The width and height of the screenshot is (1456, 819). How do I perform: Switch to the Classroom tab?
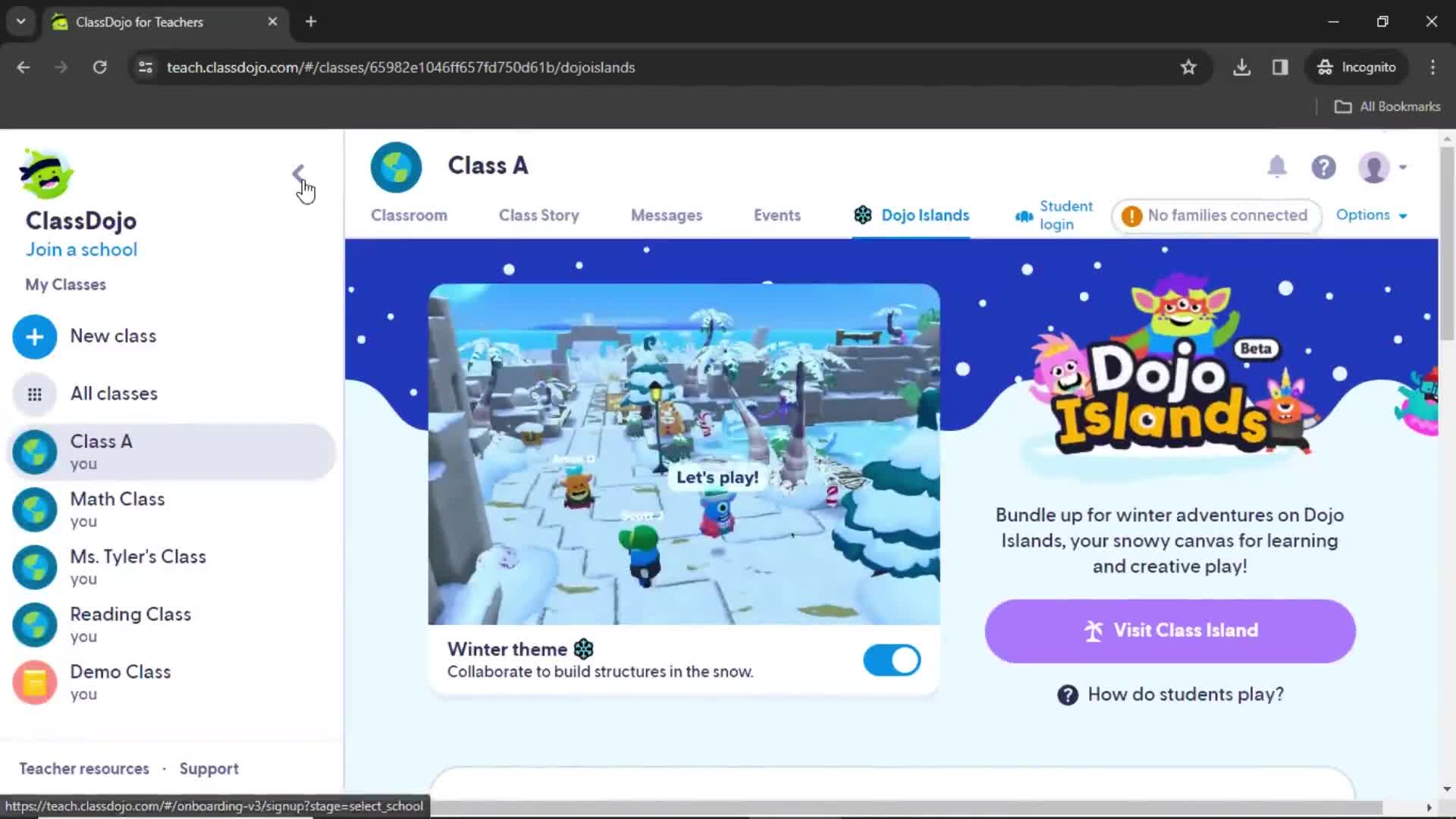409,215
